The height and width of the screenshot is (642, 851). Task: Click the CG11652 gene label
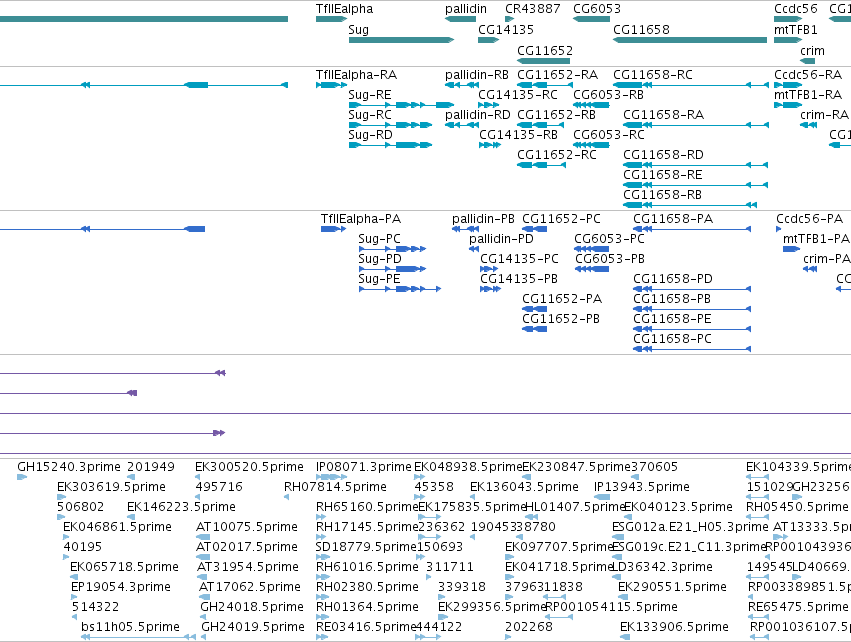[x=545, y=50]
